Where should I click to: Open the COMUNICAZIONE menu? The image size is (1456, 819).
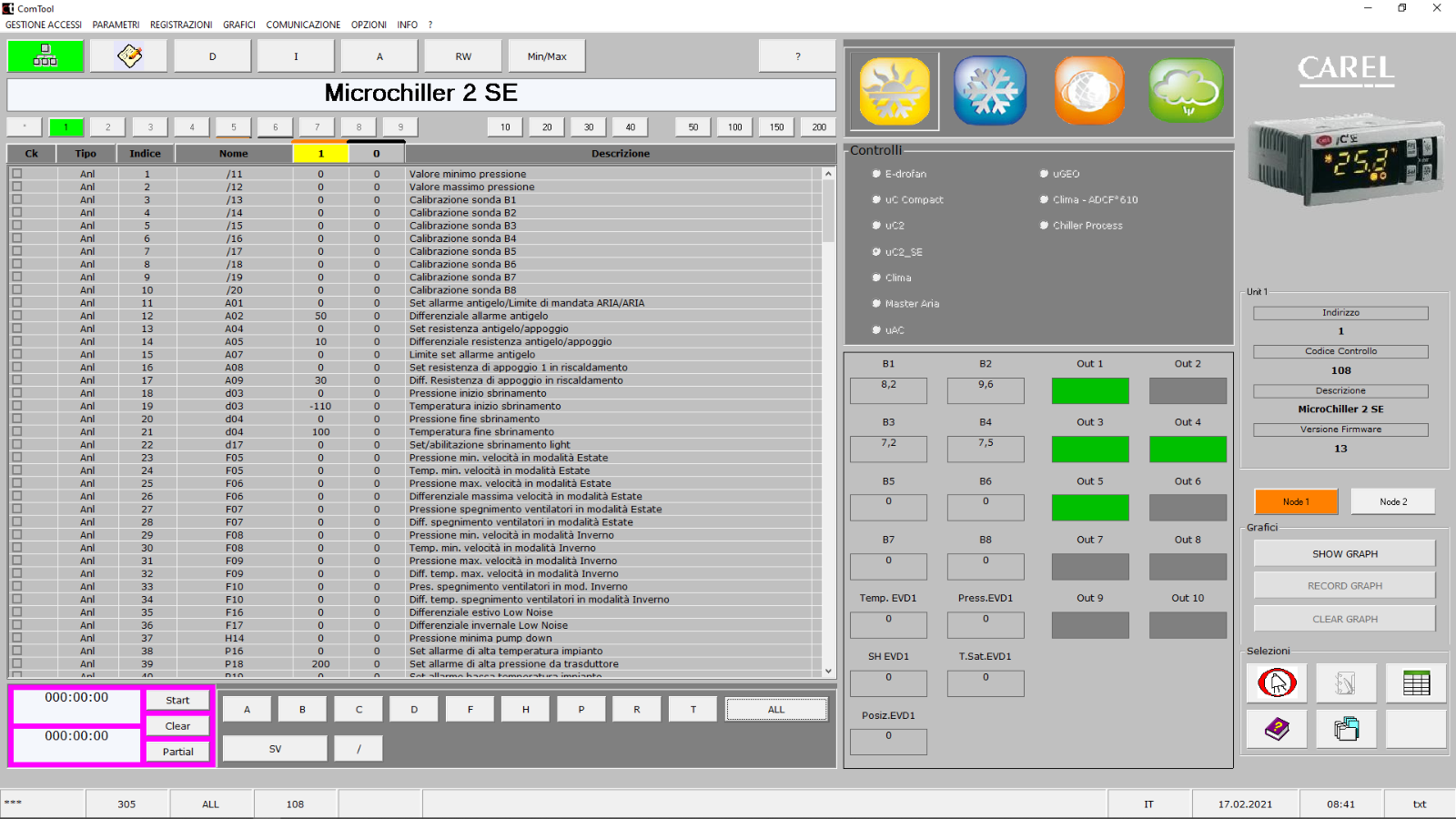click(x=303, y=25)
